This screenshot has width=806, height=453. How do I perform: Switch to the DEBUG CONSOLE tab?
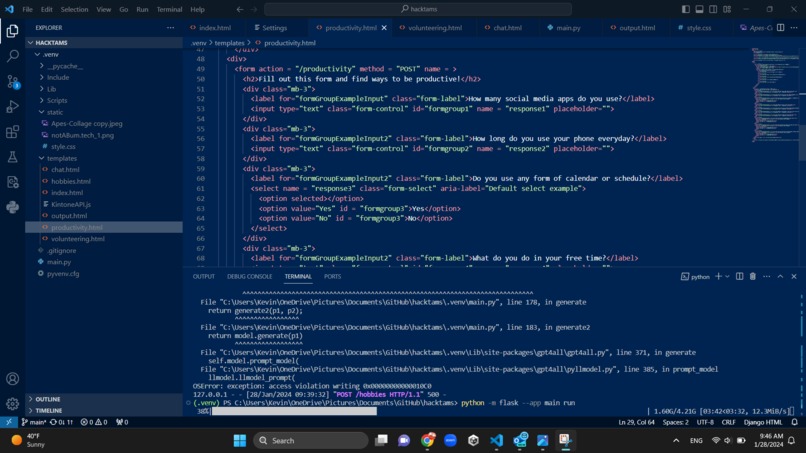pos(249,277)
